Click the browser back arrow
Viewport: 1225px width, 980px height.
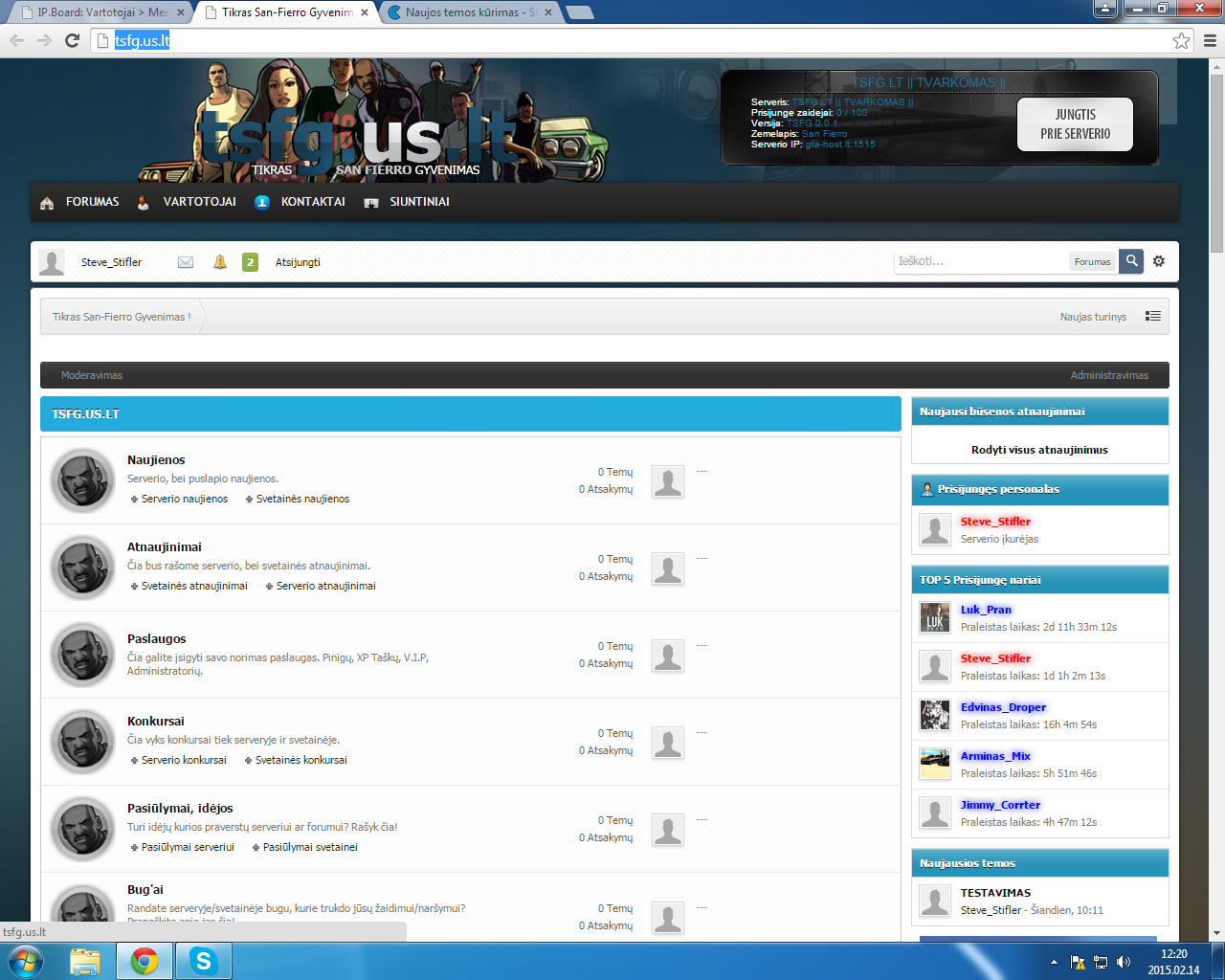pyautogui.click(x=16, y=40)
